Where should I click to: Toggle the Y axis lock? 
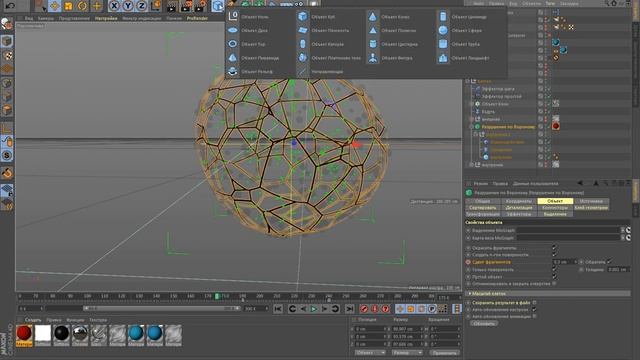click(x=128, y=6)
